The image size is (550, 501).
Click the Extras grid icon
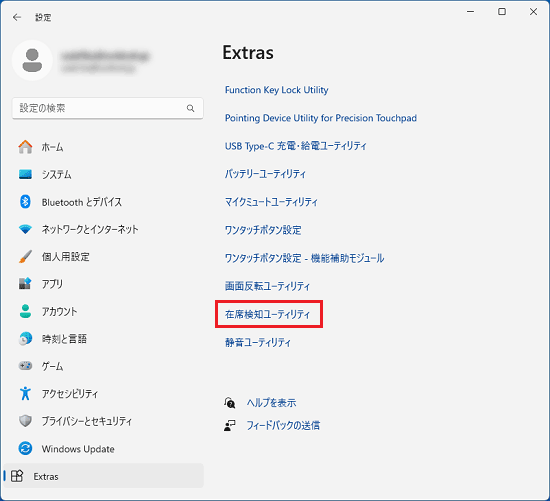[17, 476]
